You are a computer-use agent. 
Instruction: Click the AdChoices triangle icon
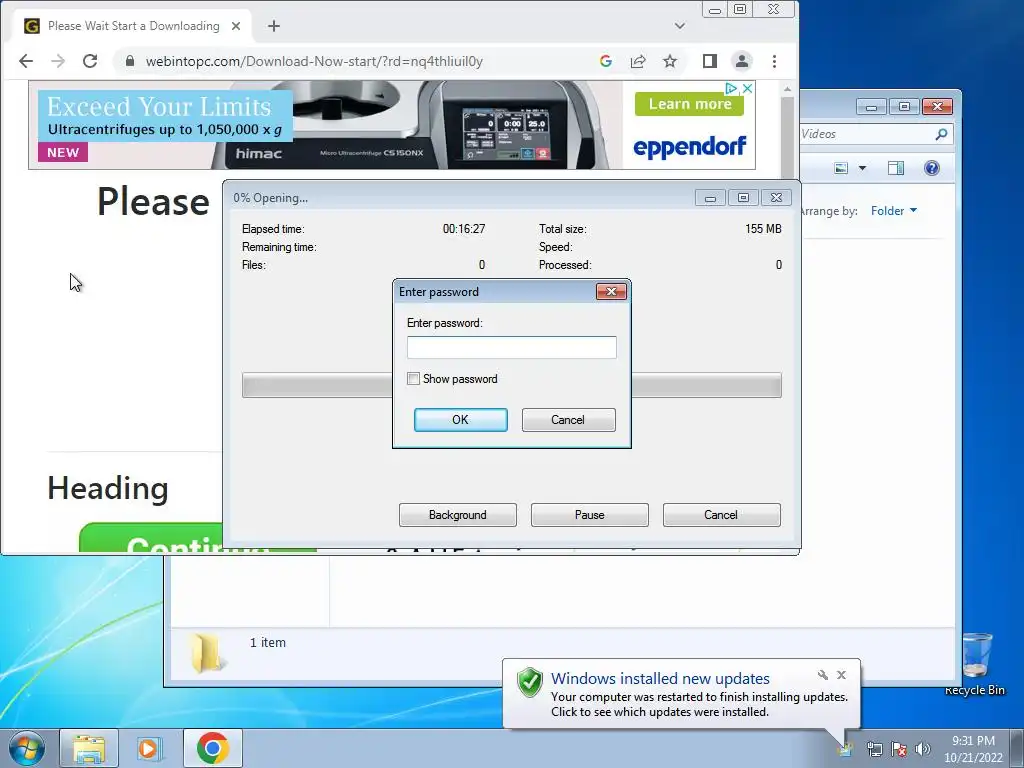pyautogui.click(x=731, y=88)
